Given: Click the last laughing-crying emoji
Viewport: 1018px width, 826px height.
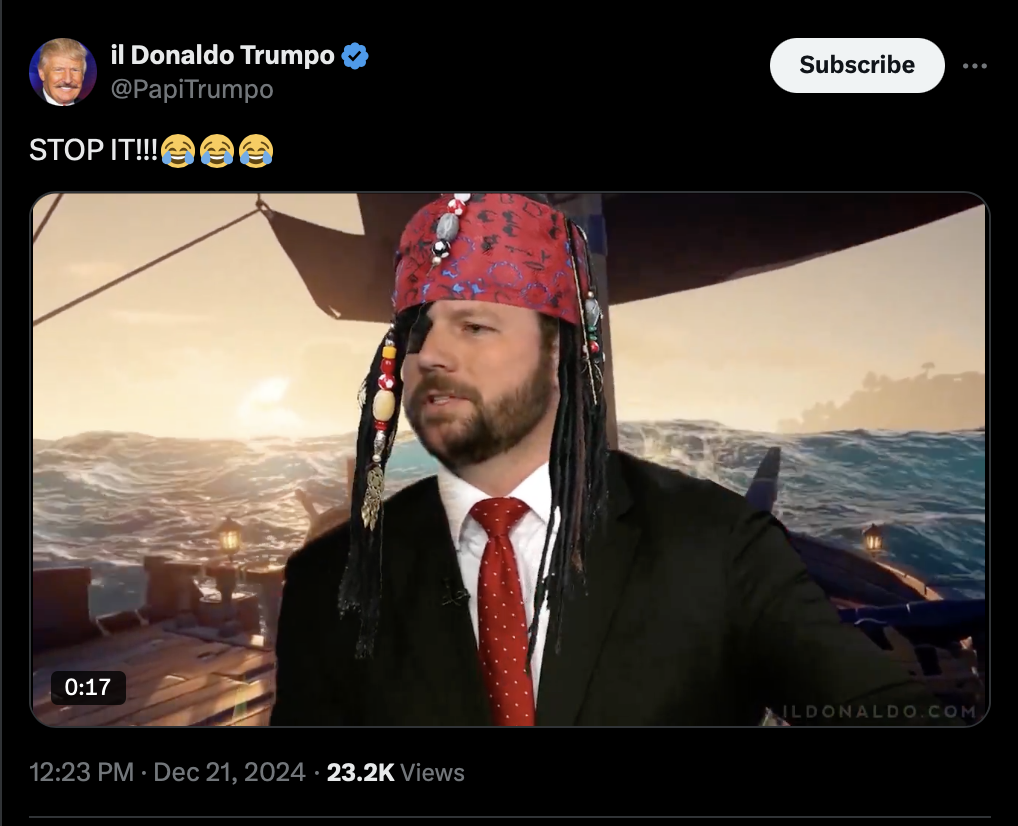Looking at the screenshot, I should (256, 151).
